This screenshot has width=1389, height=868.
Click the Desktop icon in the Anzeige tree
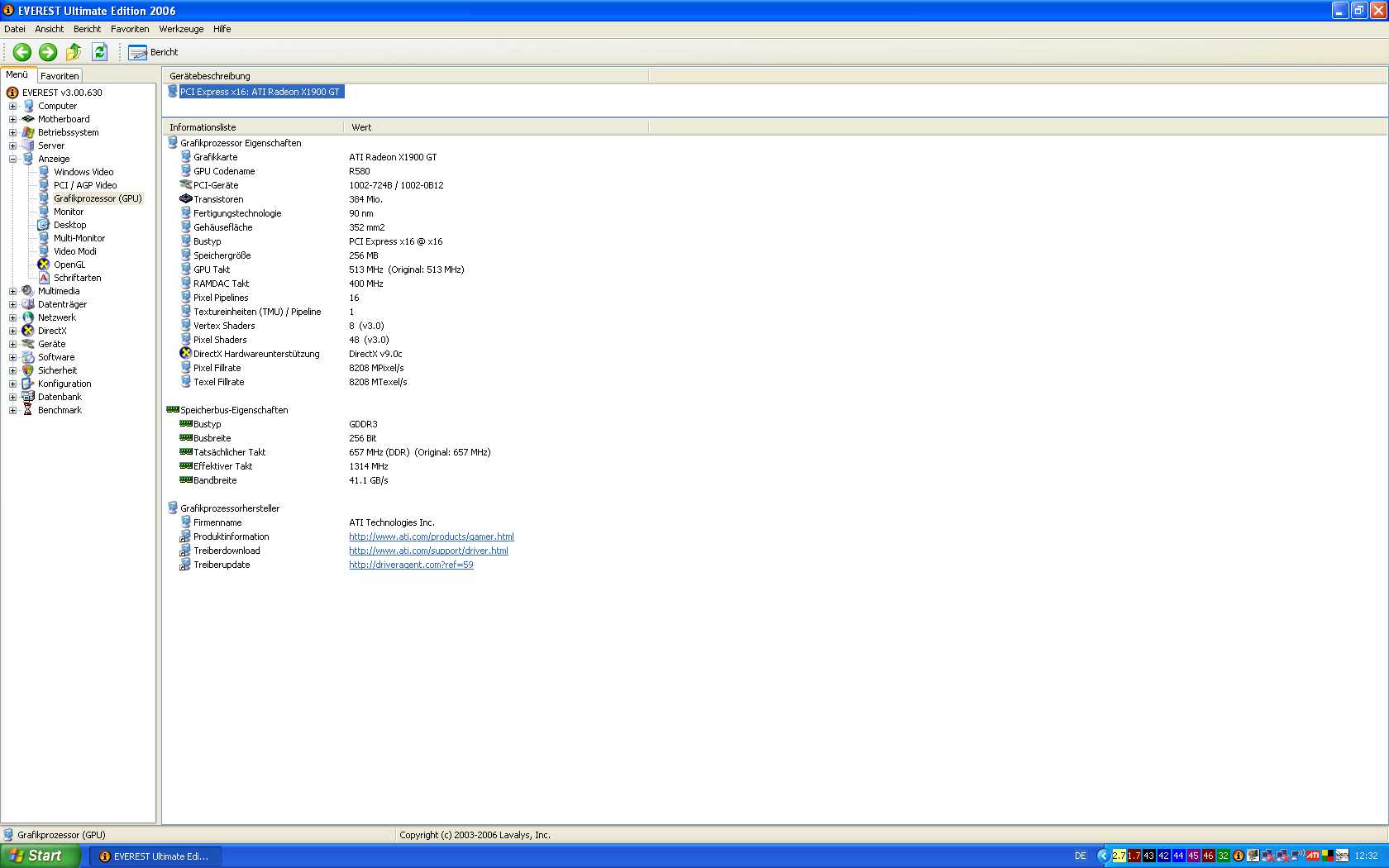coord(44,225)
